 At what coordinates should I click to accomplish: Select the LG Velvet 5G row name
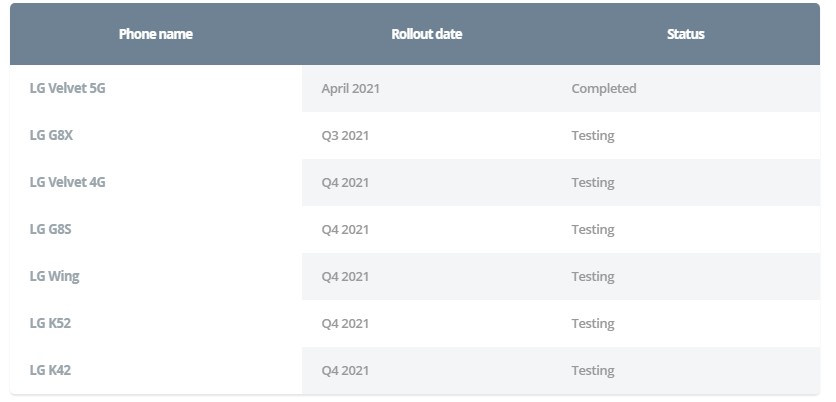click(x=68, y=88)
